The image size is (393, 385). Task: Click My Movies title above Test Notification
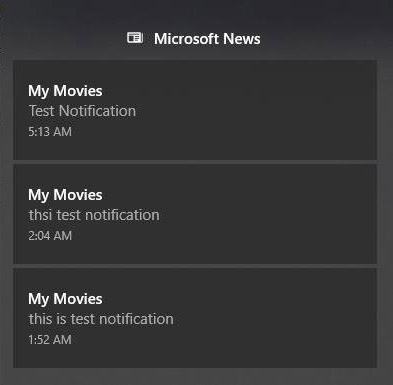(65, 91)
